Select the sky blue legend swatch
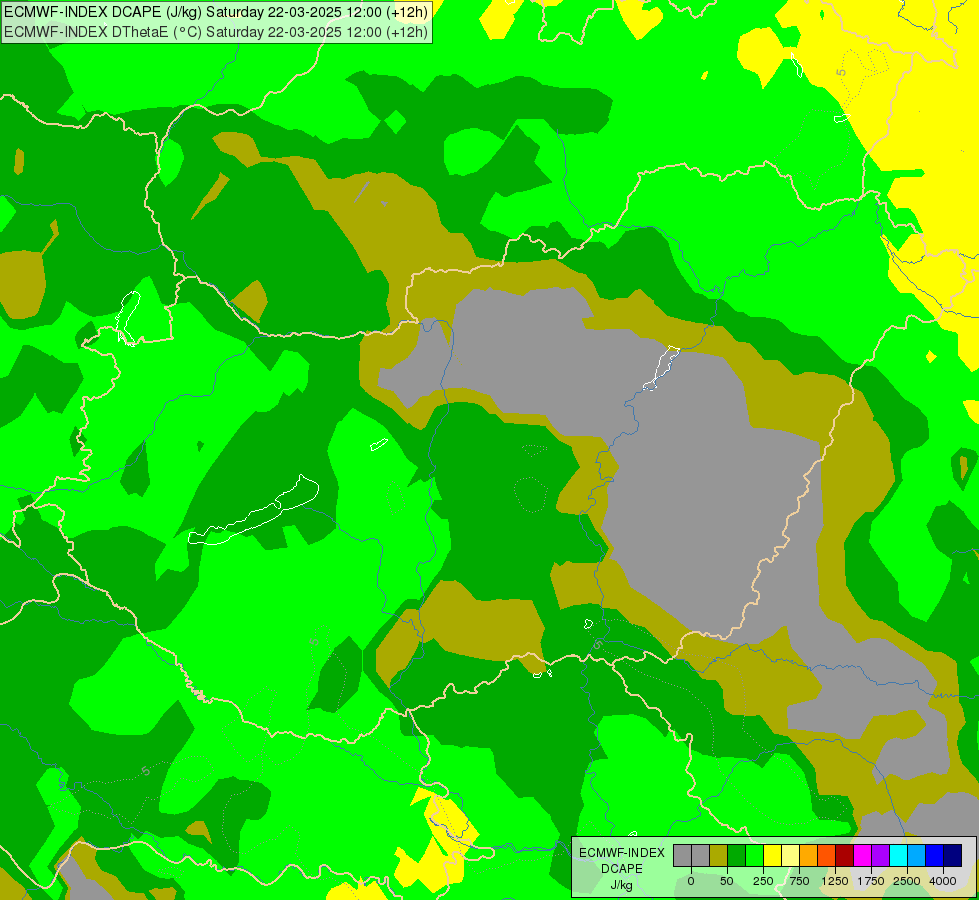This screenshot has height=900, width=979. point(917,856)
